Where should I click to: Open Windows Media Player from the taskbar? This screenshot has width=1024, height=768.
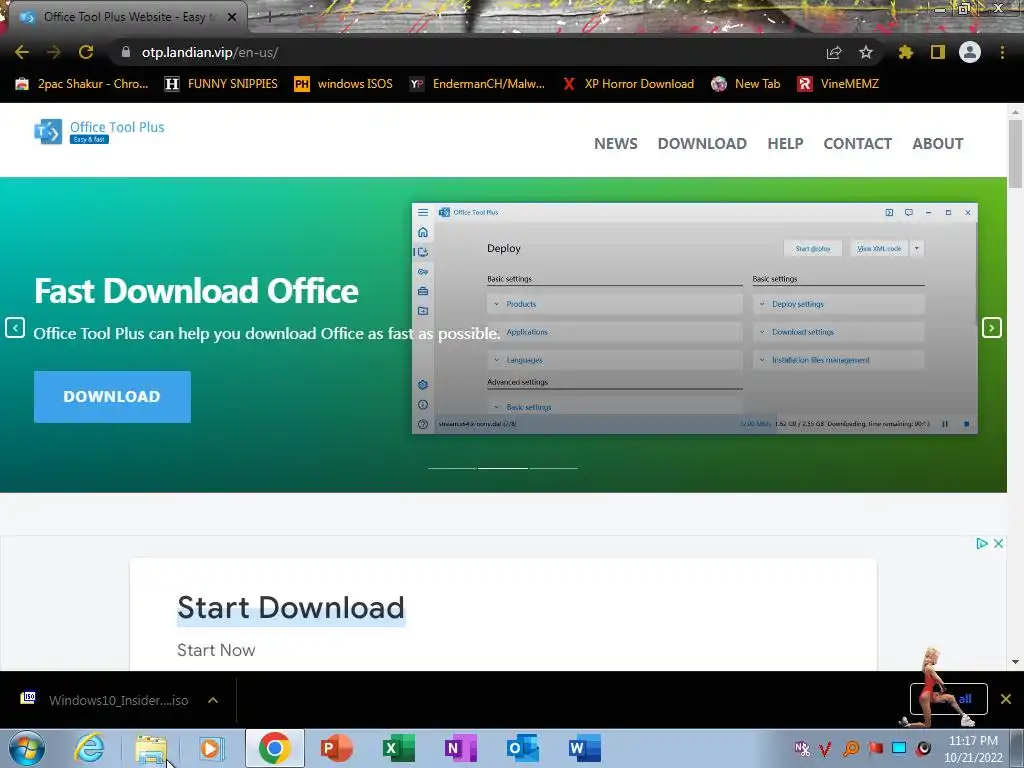click(x=212, y=748)
